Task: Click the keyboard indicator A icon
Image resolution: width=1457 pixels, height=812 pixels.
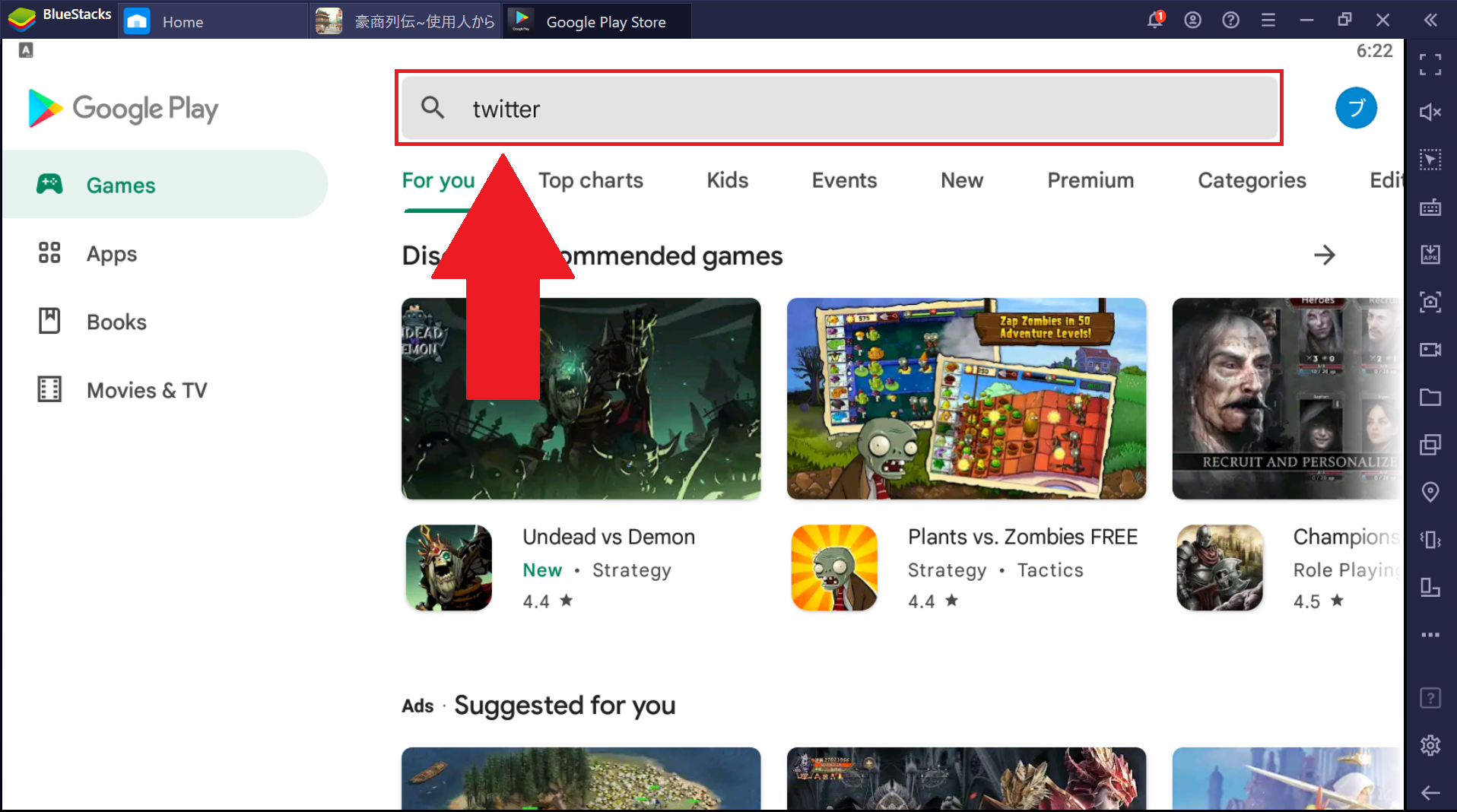Action: pyautogui.click(x=26, y=50)
